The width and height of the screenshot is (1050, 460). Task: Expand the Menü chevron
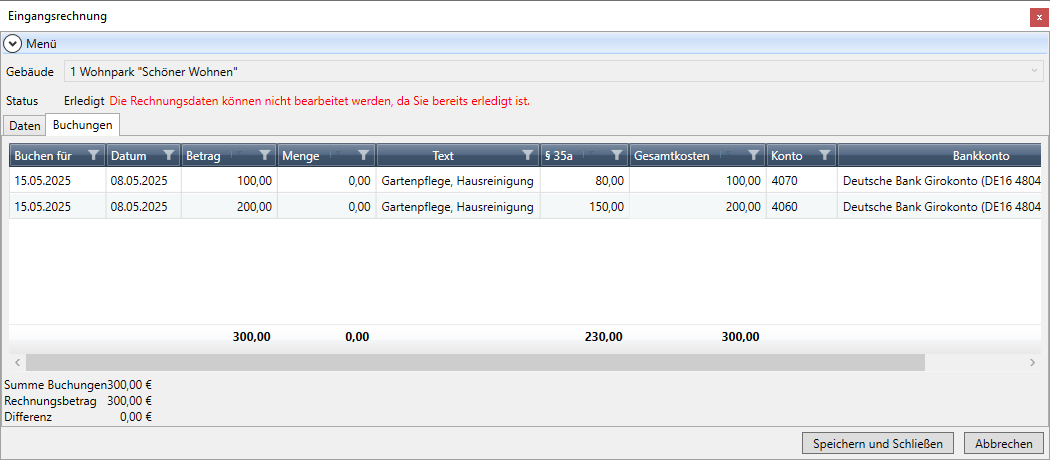(x=13, y=44)
